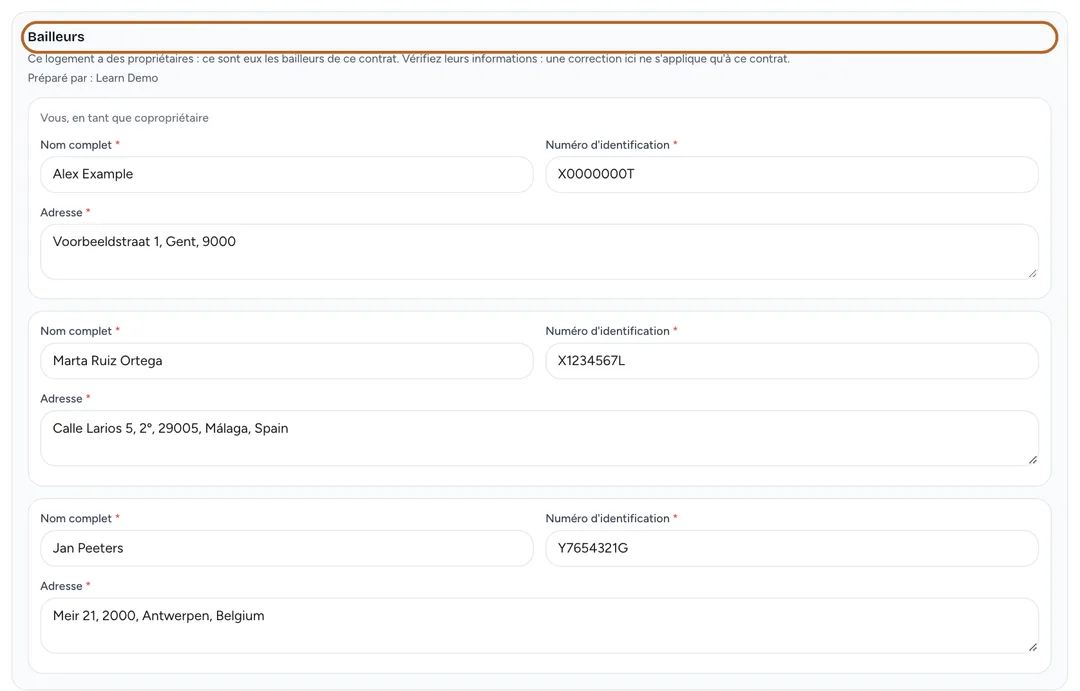1080x691 pixels.
Task: Click the Bailleurs section heading
Action: [56, 37]
